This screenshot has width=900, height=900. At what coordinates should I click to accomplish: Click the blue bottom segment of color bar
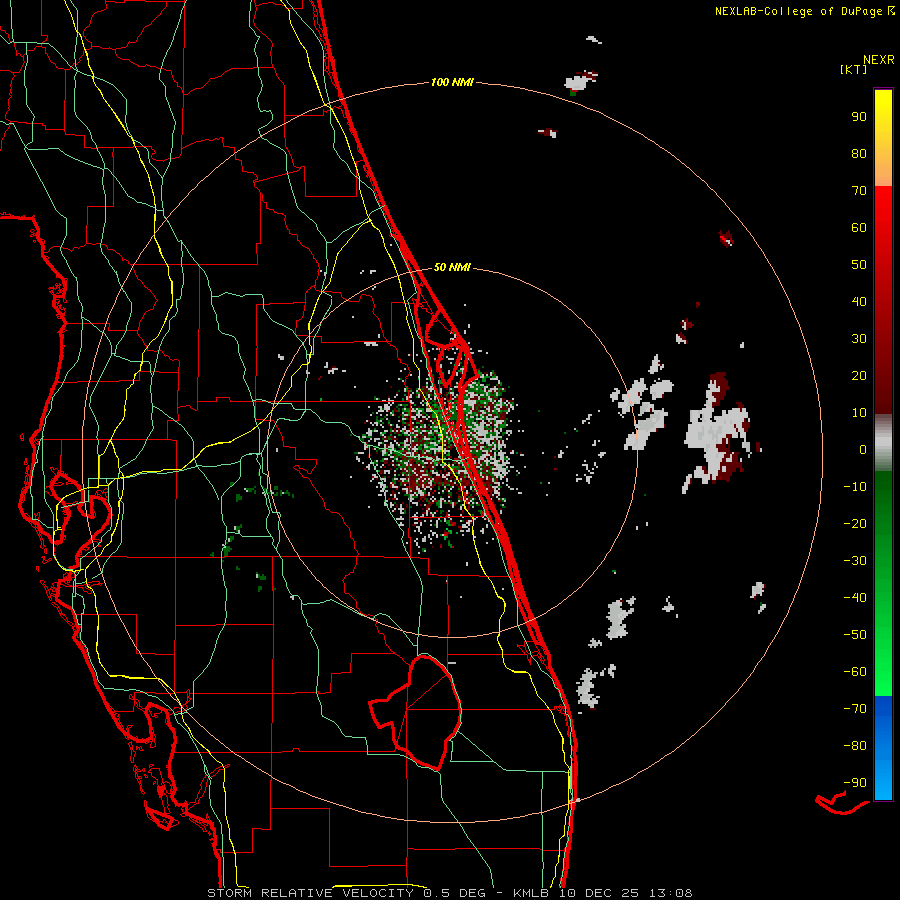pyautogui.click(x=883, y=747)
